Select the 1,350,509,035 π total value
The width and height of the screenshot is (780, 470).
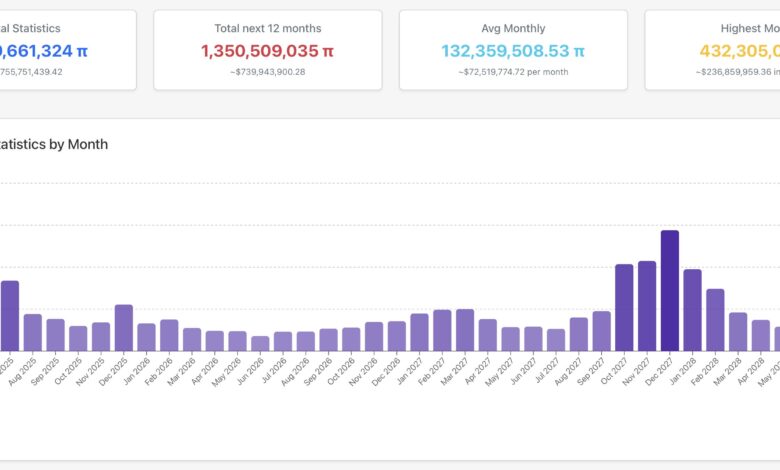(267, 50)
